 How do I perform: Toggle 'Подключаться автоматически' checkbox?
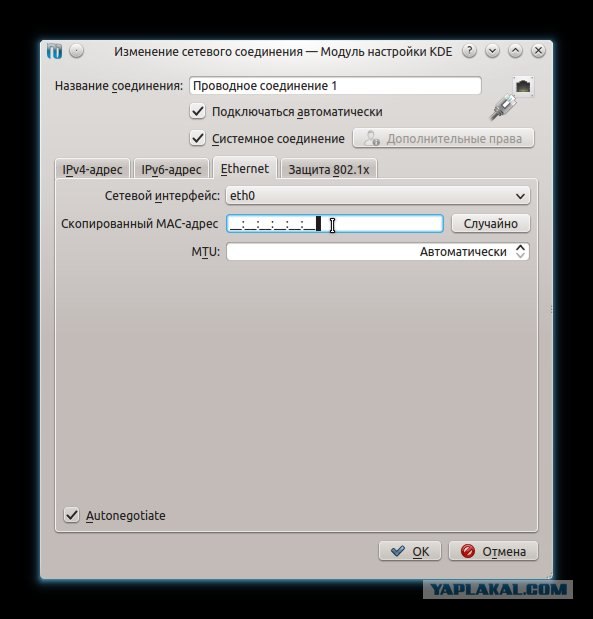197,112
